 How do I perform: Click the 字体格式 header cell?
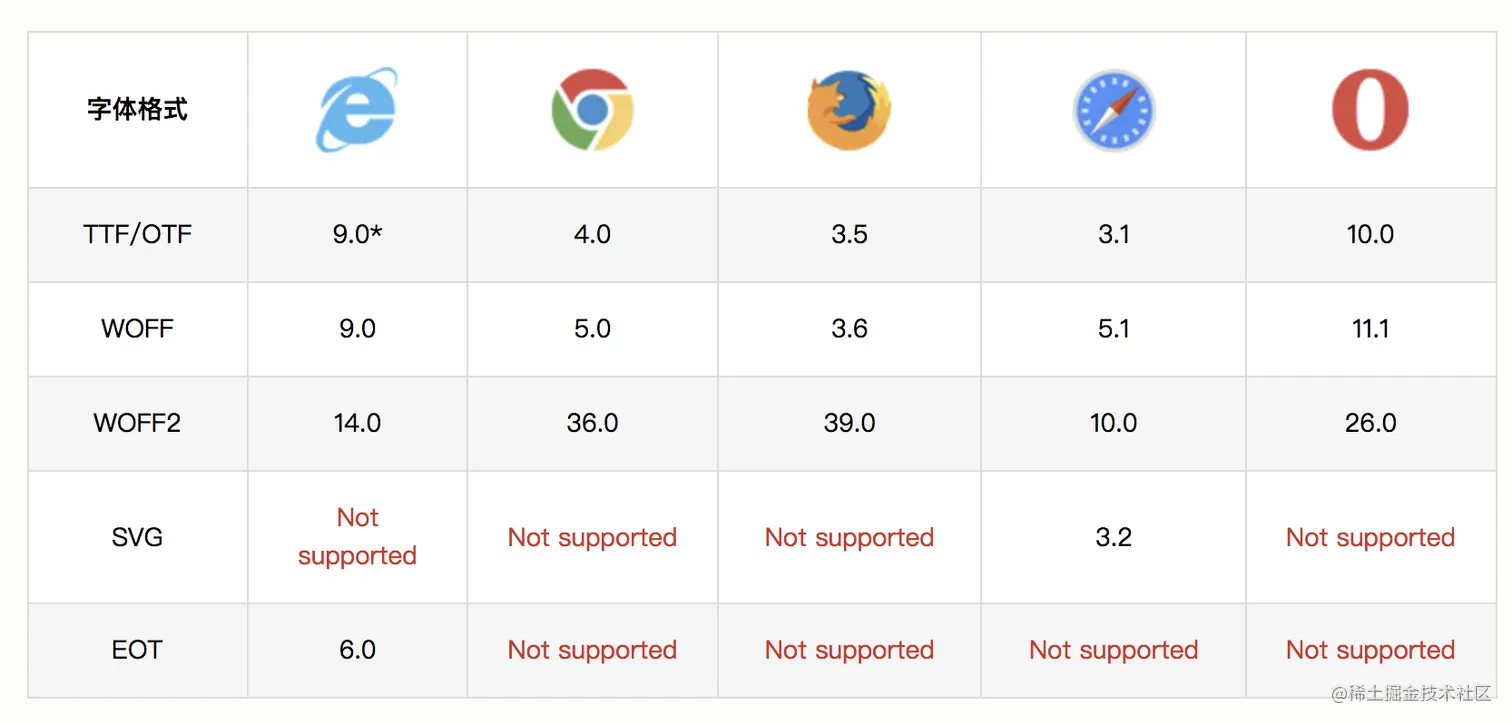137,110
